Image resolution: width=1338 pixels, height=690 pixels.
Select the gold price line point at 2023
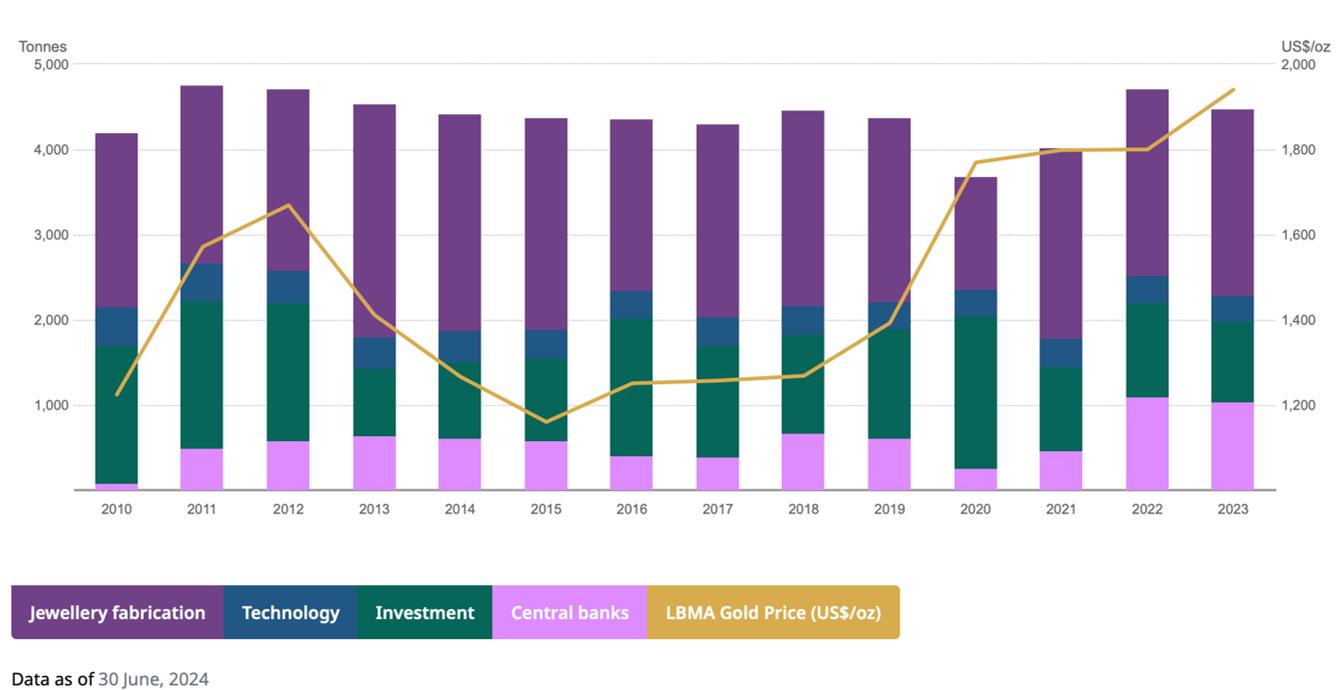(x=1233, y=90)
